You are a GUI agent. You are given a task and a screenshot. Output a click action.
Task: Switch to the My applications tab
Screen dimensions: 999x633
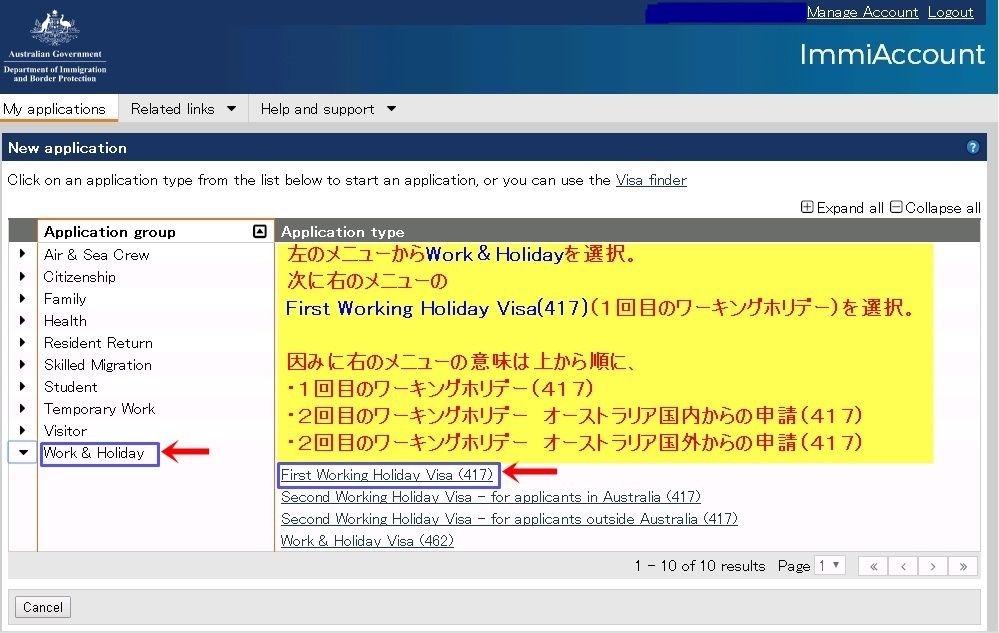coord(54,109)
